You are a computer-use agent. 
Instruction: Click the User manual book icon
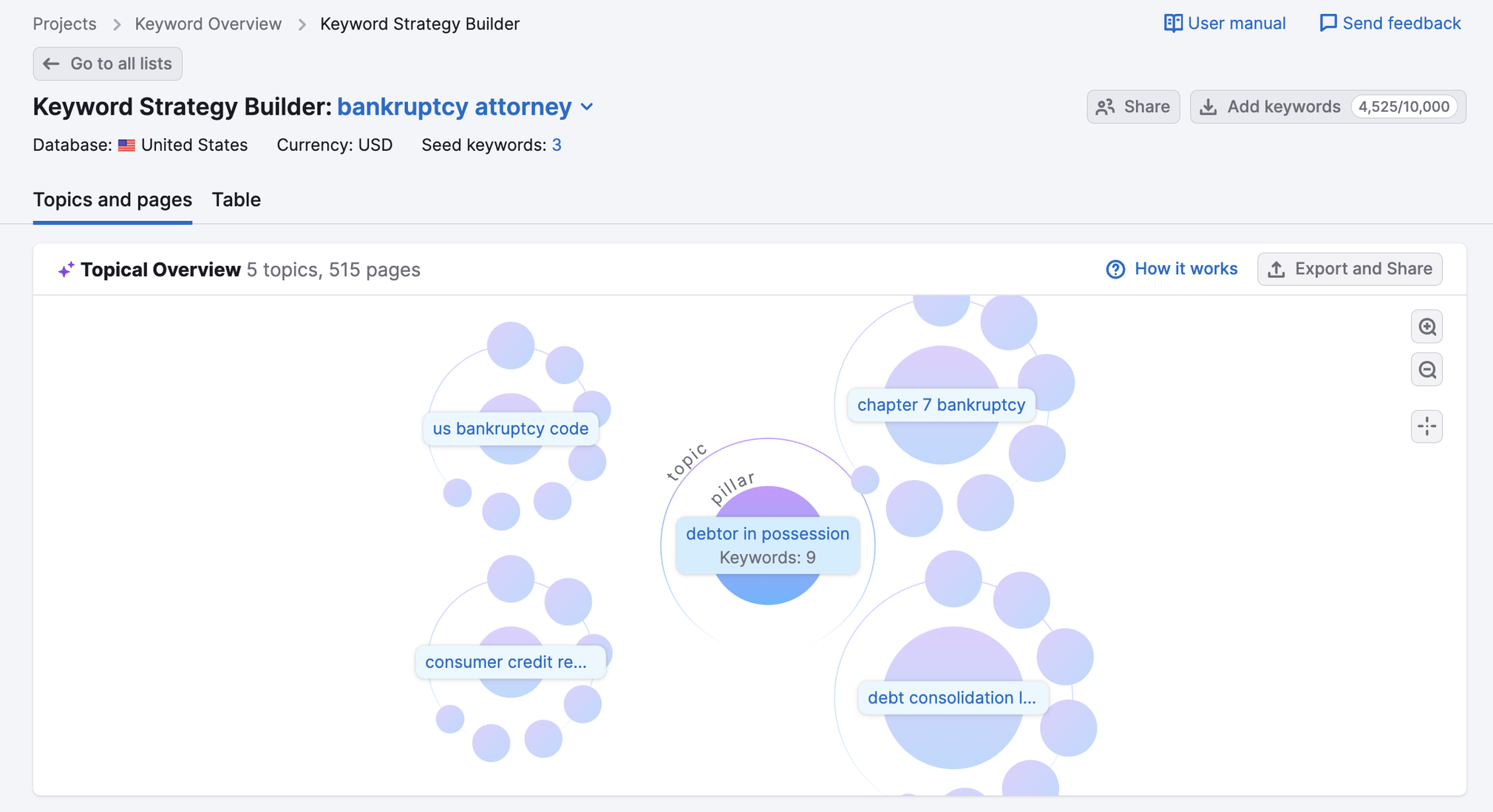click(1172, 24)
